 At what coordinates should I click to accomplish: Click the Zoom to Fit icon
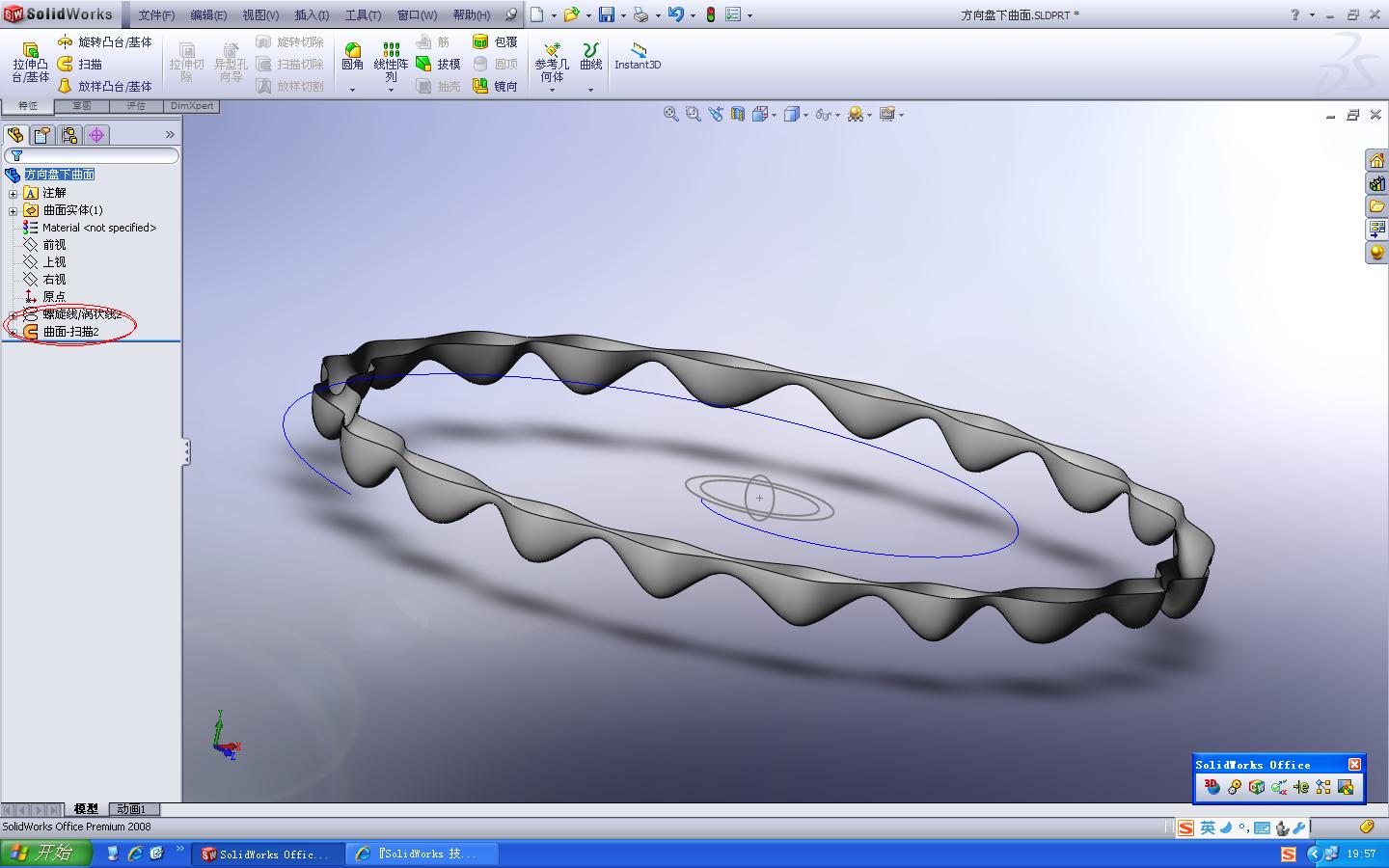click(670, 114)
